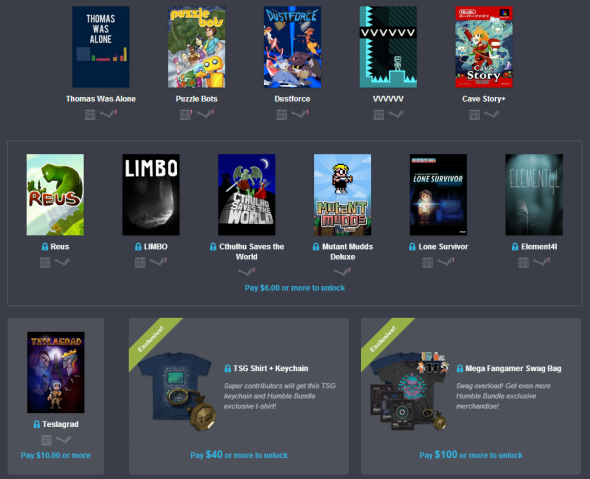Click the Steam icon under Reus
The image size is (590, 479).
tap(62, 262)
